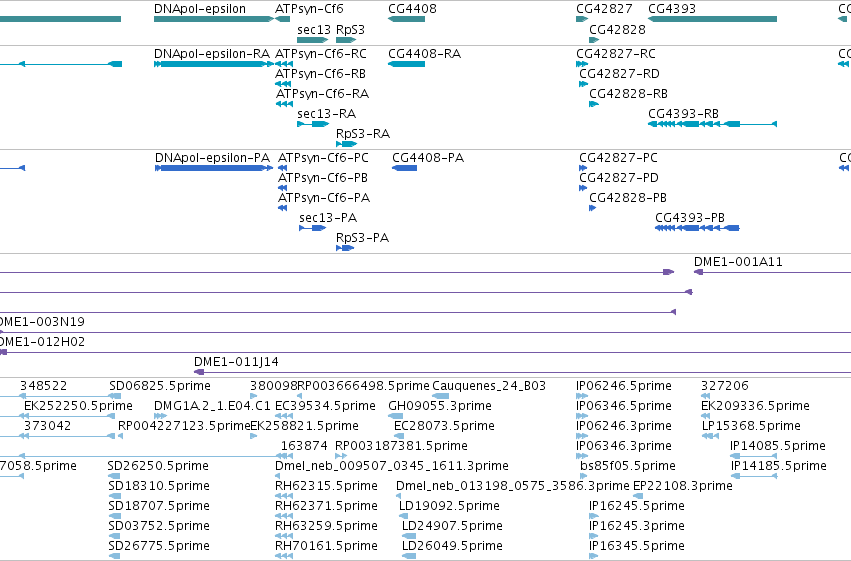Select the IP06346.5prime EST label

click(624, 406)
